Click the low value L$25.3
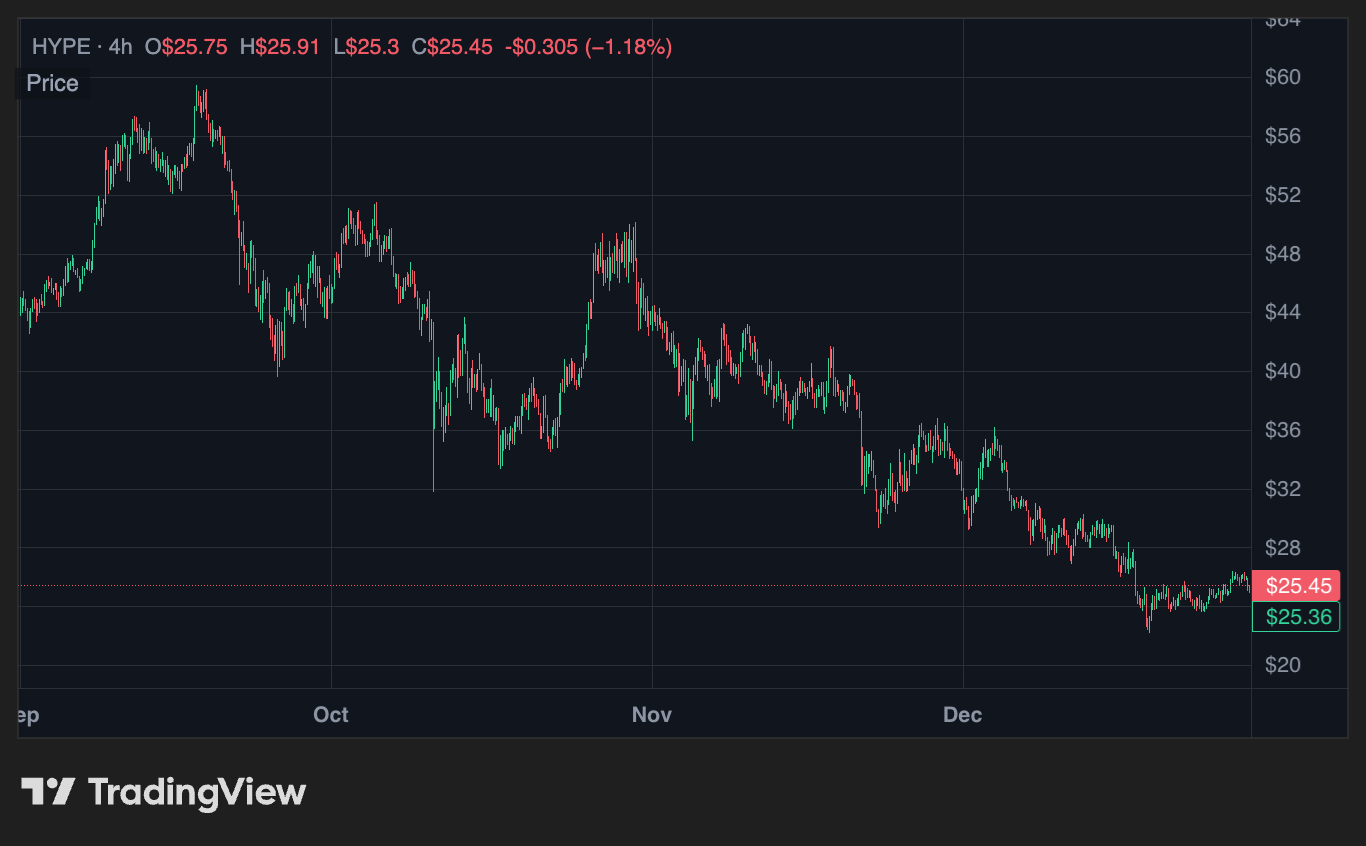 [x=367, y=46]
